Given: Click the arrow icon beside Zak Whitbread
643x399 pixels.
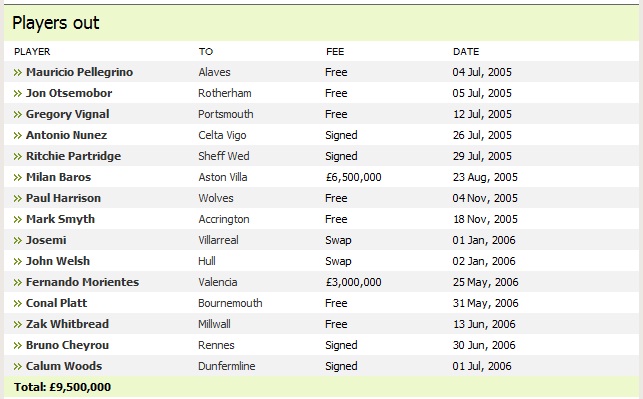Looking at the screenshot, I should (18, 325).
